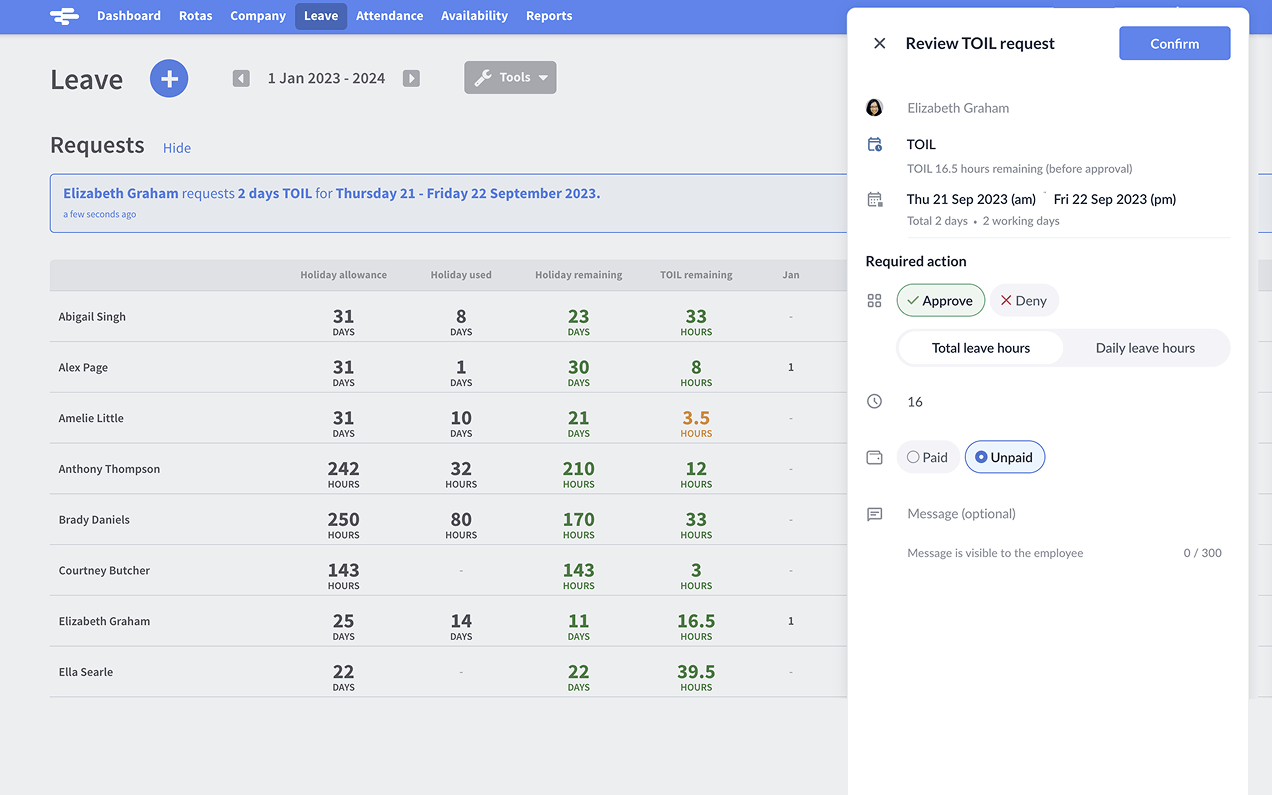Select the Approve option
1272x795 pixels.
(941, 300)
